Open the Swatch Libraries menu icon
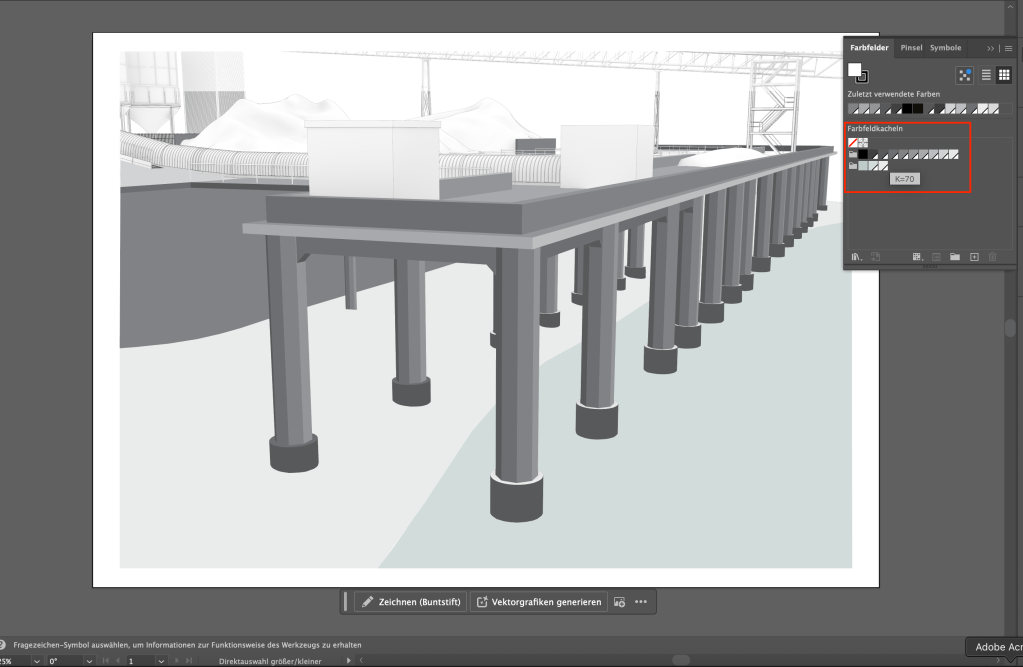This screenshot has height=667, width=1023. [x=856, y=257]
